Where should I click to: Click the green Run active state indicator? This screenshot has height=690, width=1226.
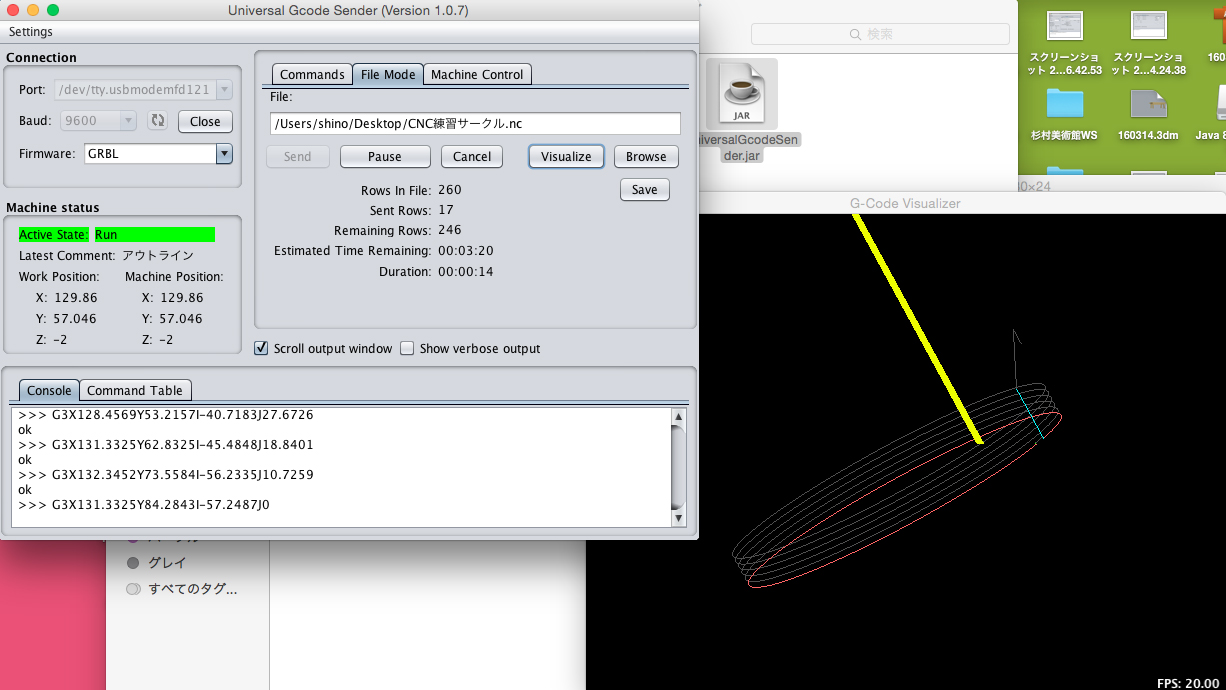coord(155,234)
